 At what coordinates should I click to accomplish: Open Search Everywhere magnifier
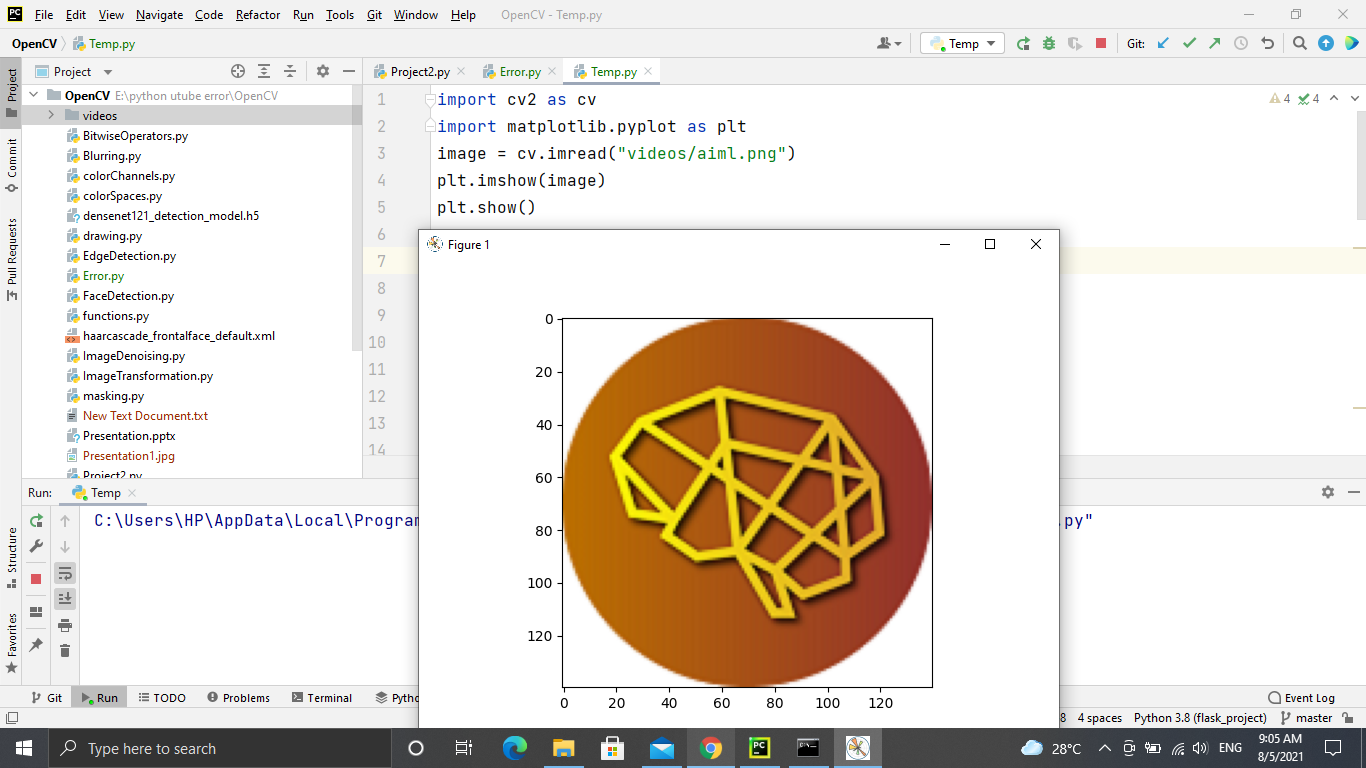[x=1300, y=43]
